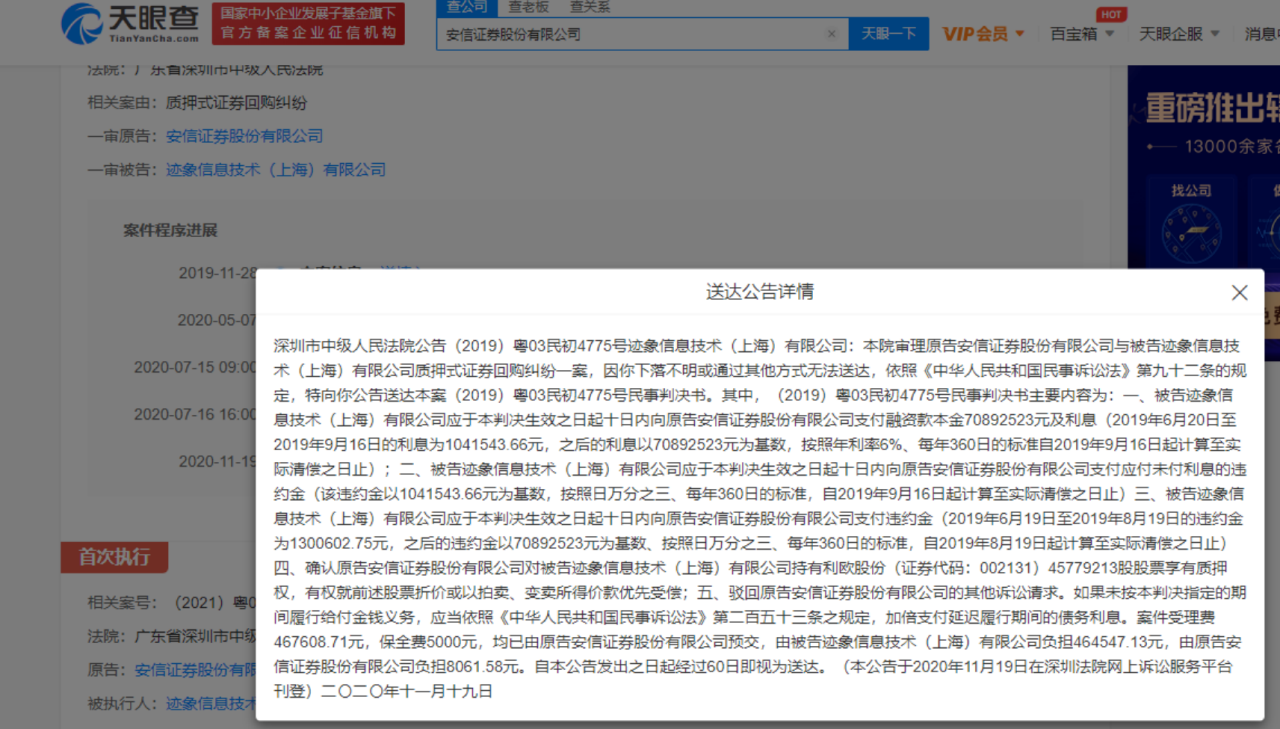Open the 百宝箱 menu
The width and height of the screenshot is (1280, 729).
pos(1080,34)
